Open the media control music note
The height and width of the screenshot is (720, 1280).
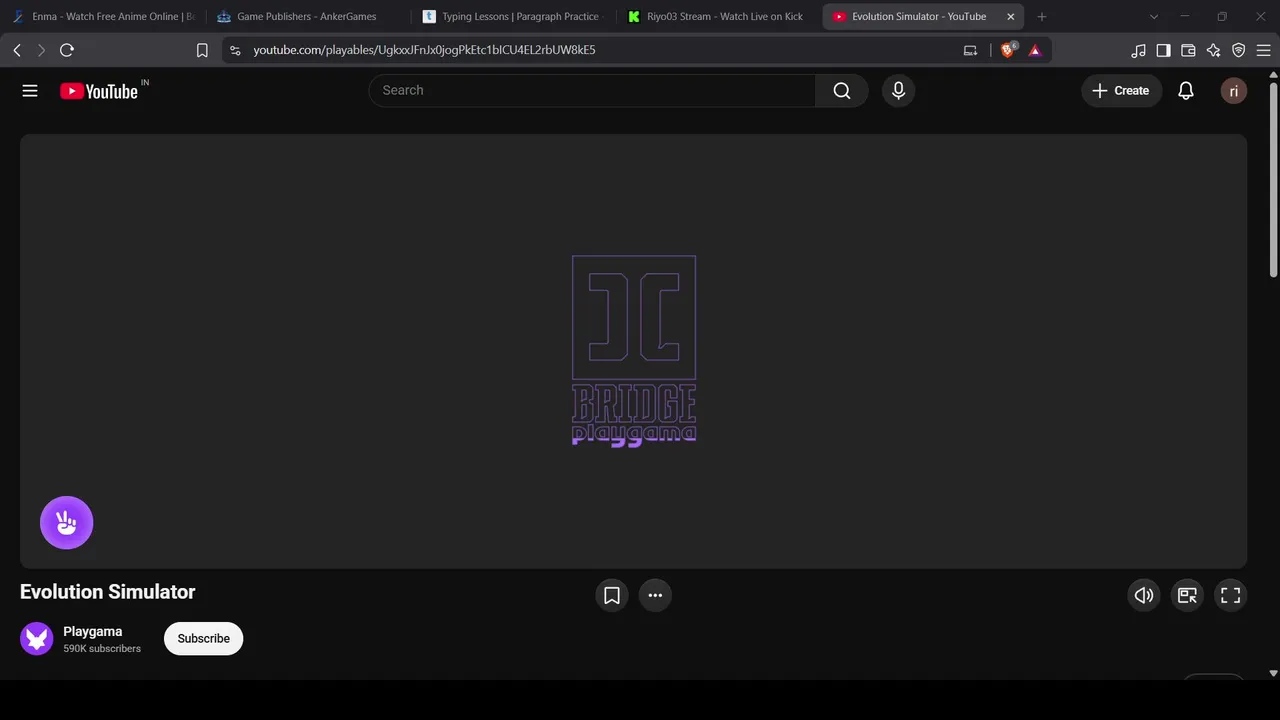(1139, 50)
